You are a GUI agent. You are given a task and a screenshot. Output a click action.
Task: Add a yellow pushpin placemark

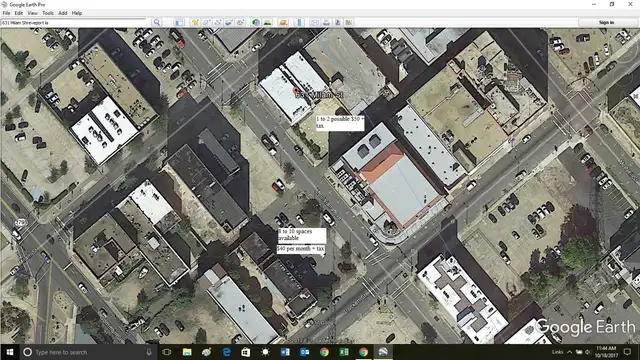pos(195,22)
